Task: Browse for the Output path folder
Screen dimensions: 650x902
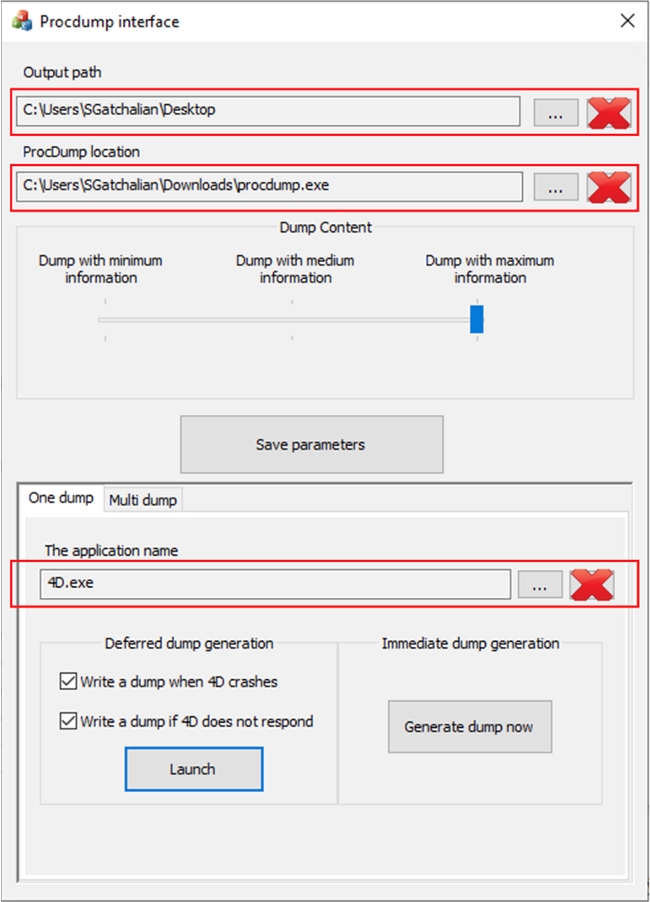Action: (x=556, y=112)
